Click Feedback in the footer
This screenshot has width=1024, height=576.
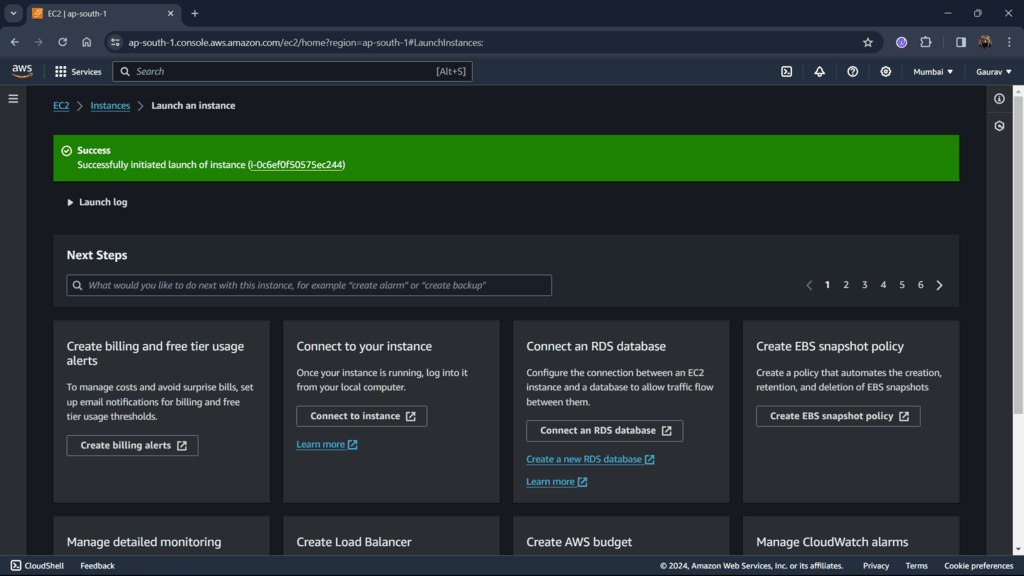coord(97,566)
